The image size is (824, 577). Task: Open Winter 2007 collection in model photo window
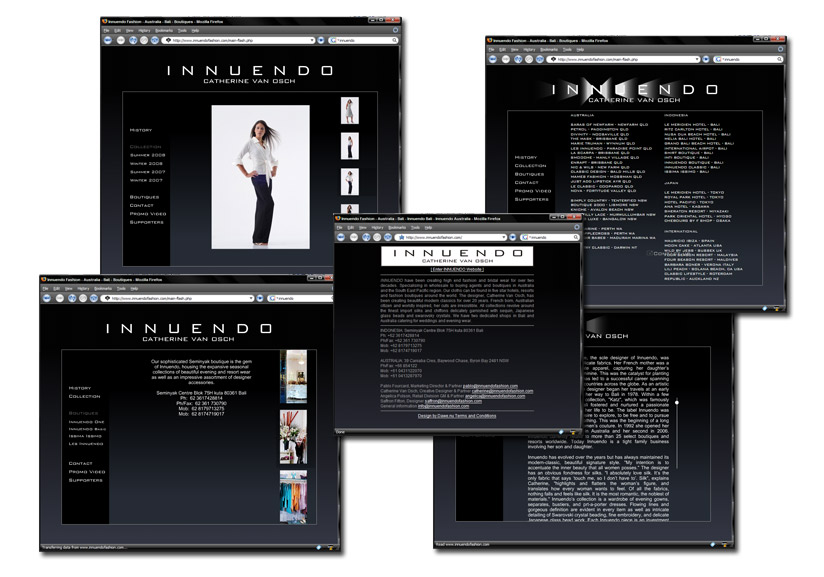coord(147,180)
